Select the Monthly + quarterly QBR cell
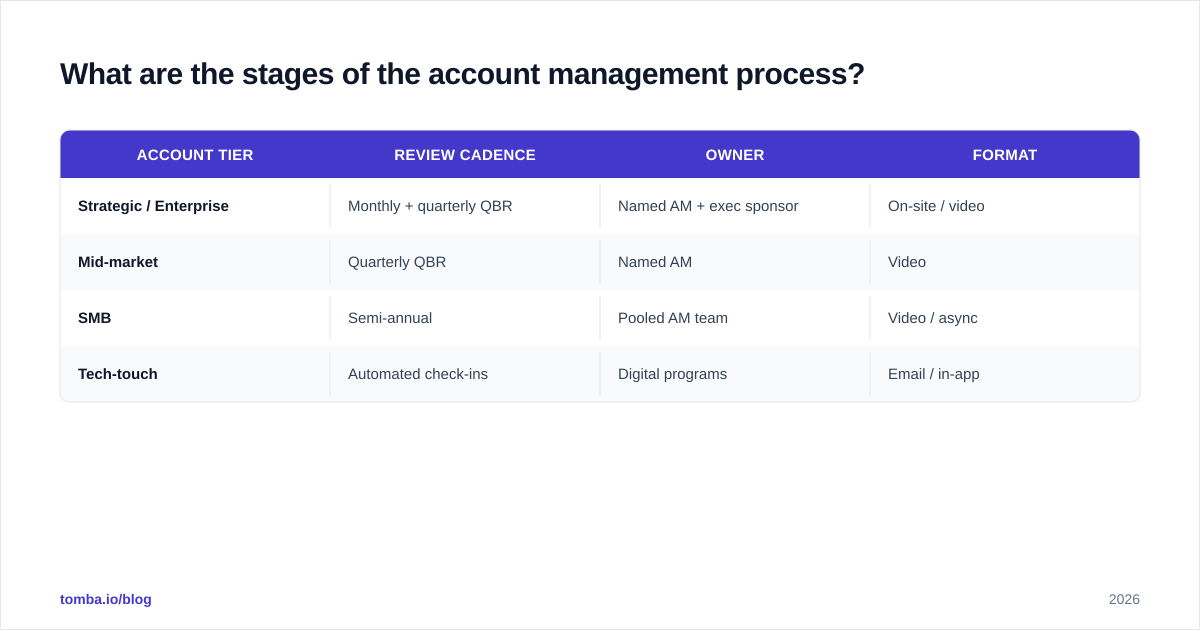 (x=465, y=206)
